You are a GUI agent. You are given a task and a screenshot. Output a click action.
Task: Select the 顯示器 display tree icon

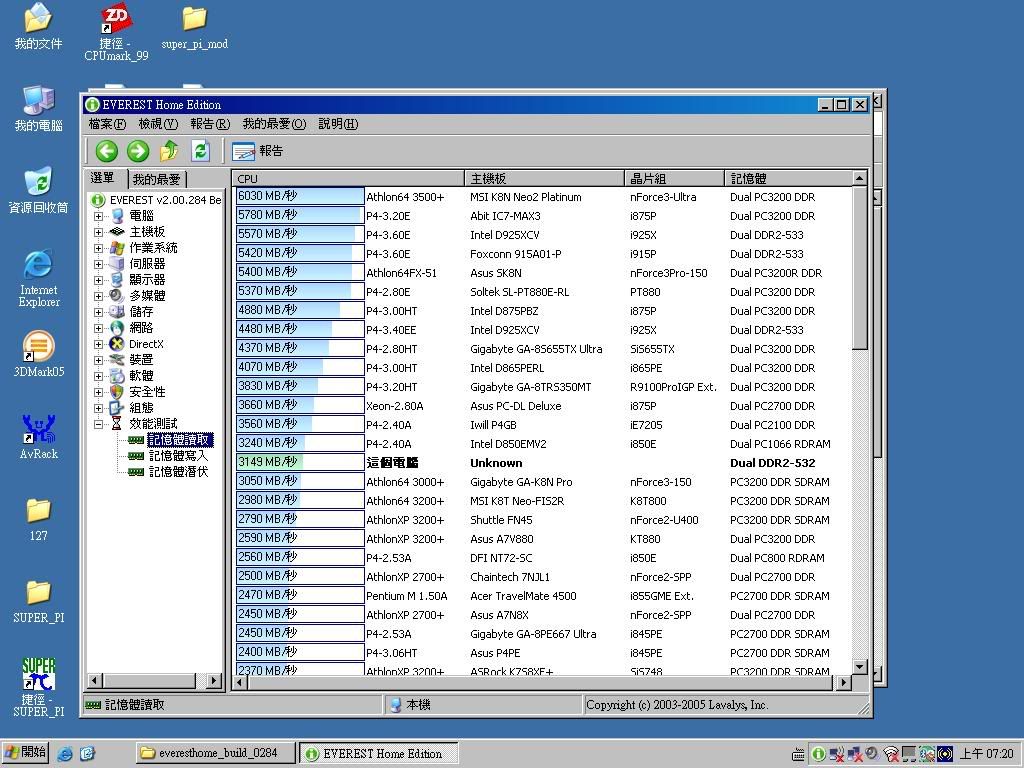pyautogui.click(x=117, y=280)
